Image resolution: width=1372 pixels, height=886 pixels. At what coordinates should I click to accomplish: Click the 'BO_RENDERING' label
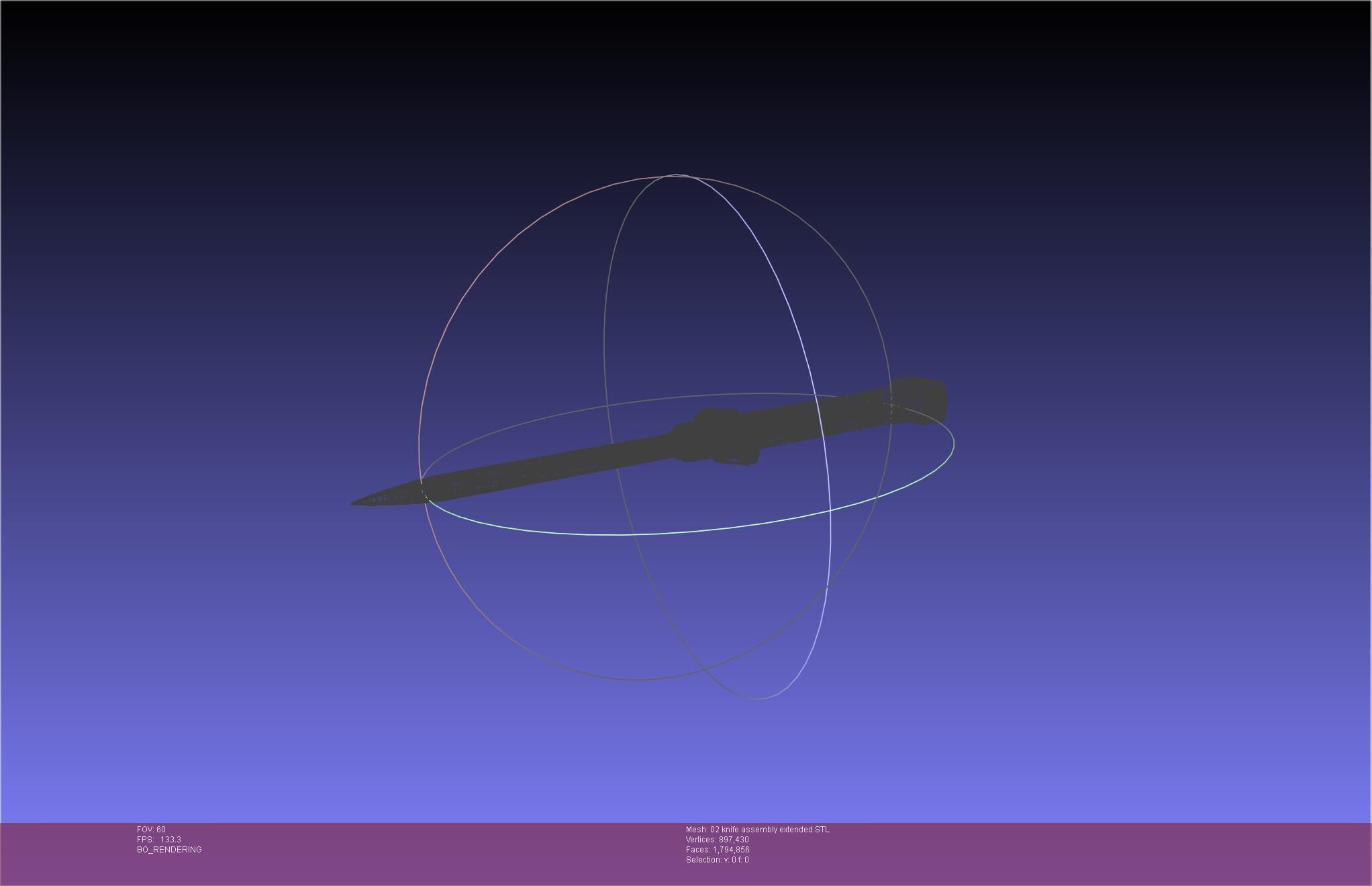169,850
